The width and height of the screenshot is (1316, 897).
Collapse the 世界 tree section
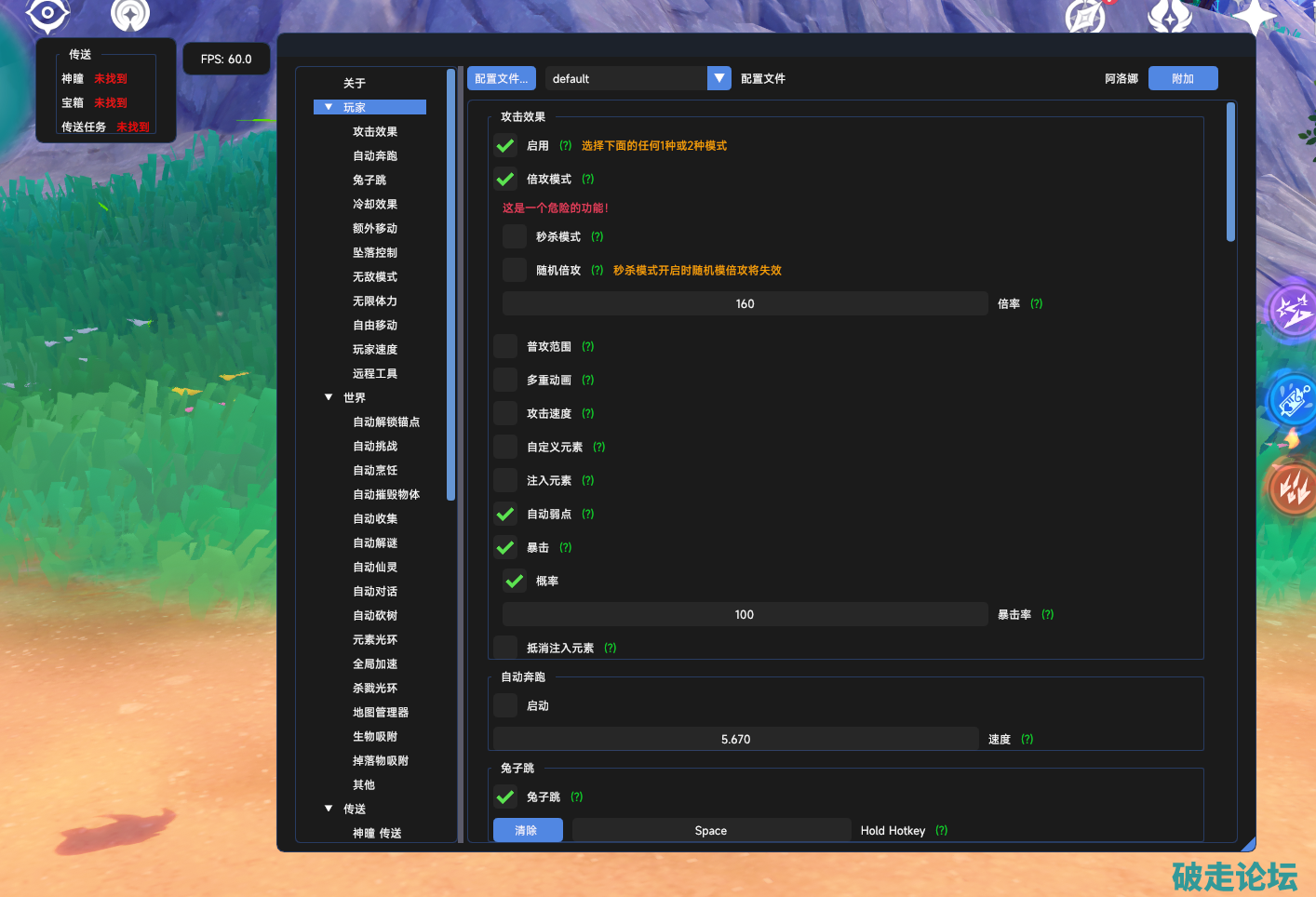(329, 398)
